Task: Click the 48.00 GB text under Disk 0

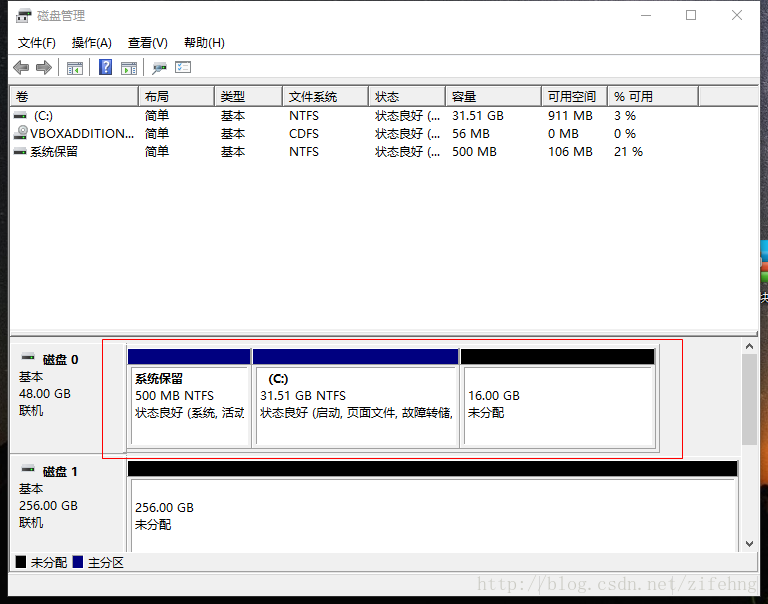Action: pos(45,394)
